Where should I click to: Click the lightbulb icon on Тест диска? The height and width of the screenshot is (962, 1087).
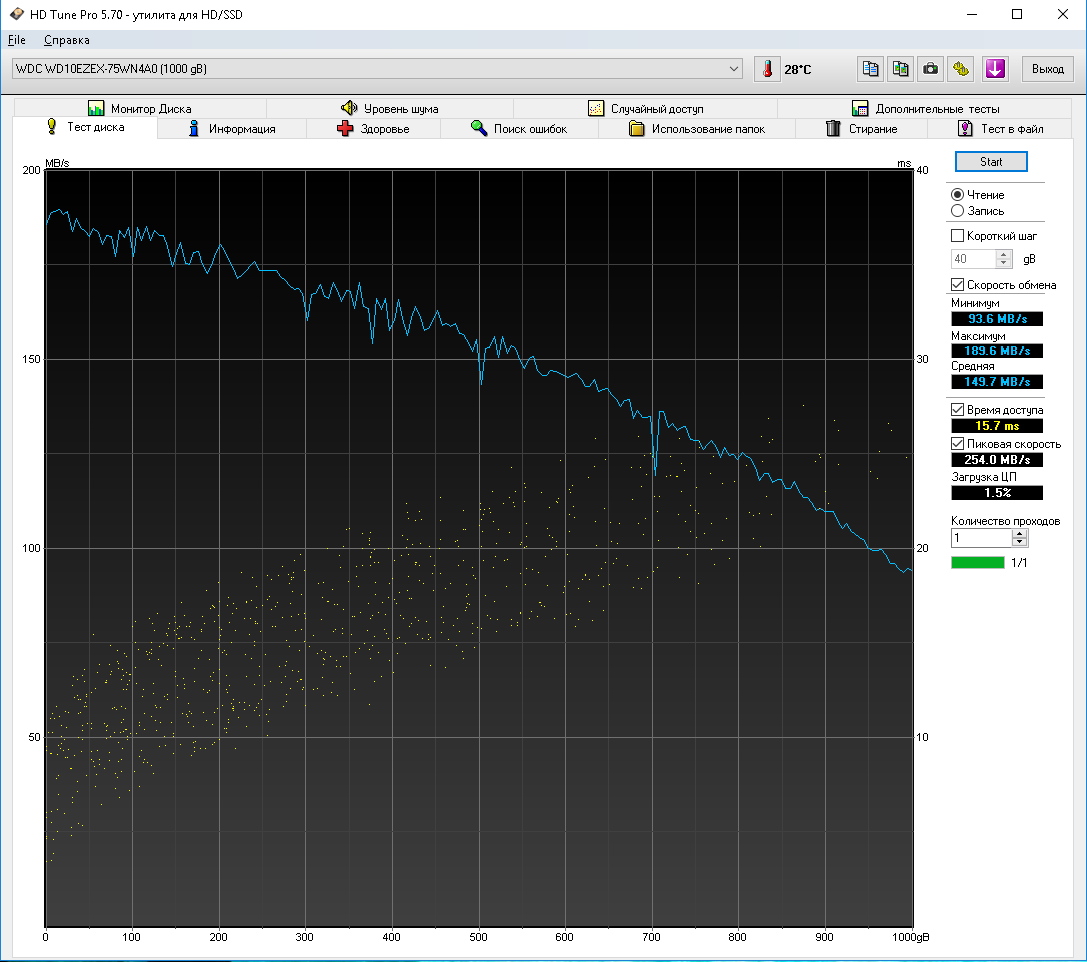[52, 126]
